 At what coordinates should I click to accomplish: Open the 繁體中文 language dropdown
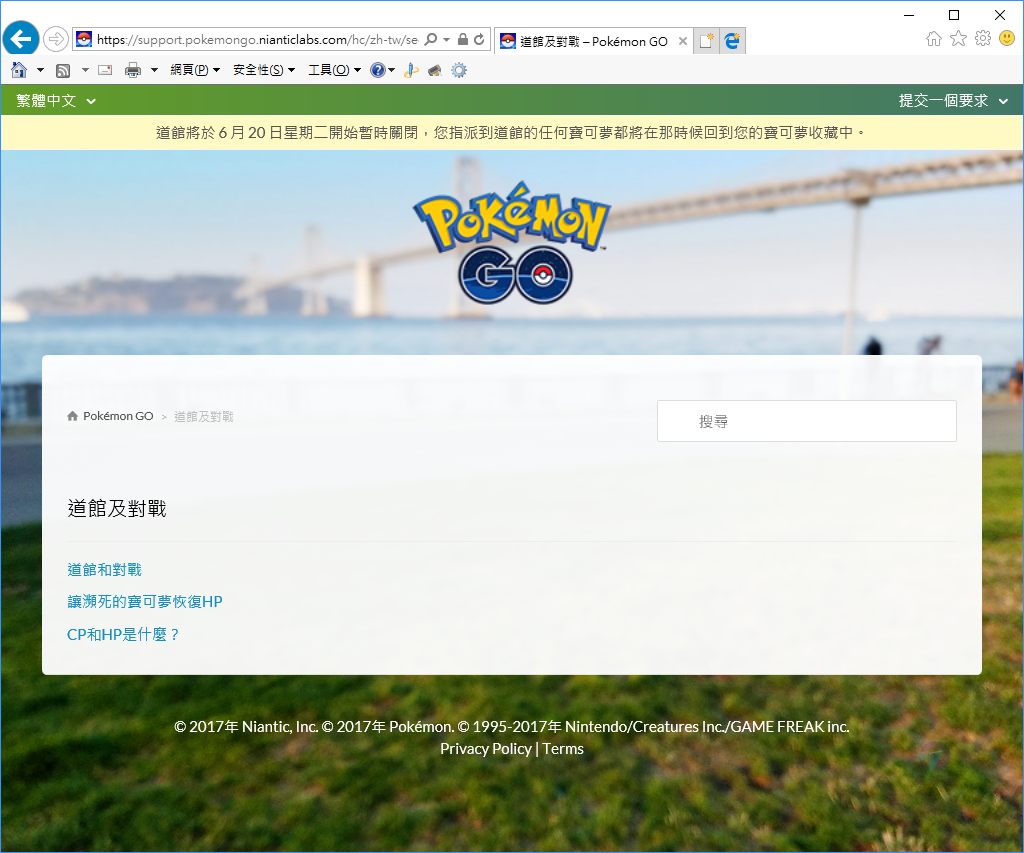coord(56,101)
